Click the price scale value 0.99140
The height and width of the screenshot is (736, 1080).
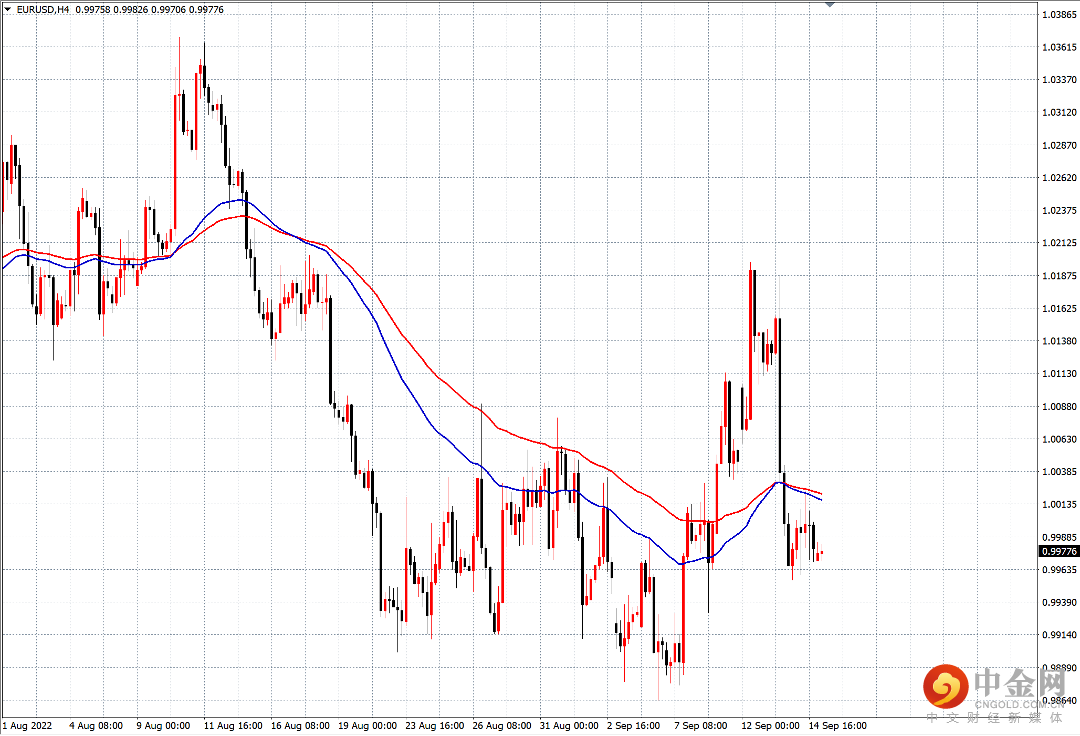(1059, 635)
